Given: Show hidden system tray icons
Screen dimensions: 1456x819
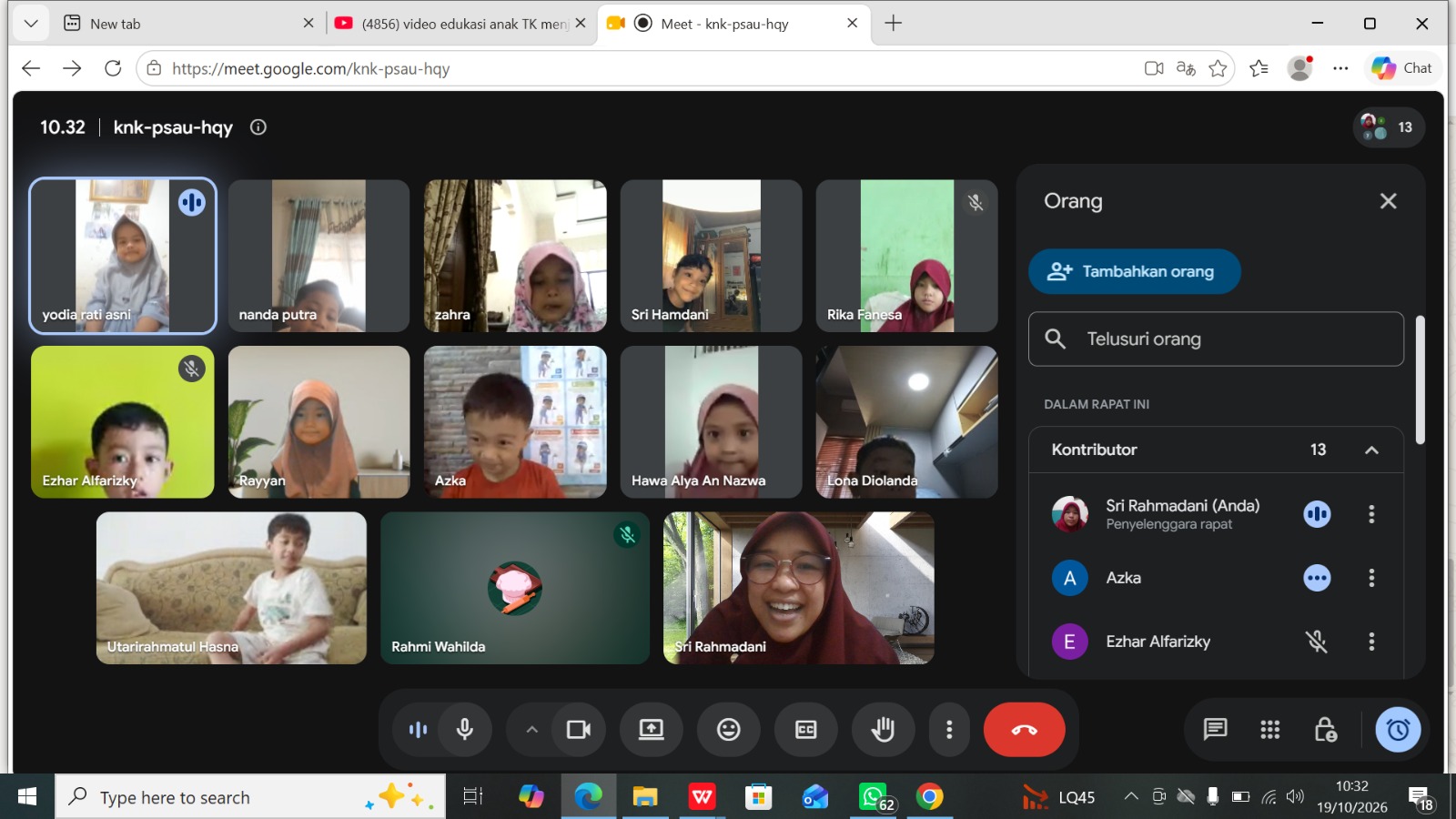Looking at the screenshot, I should click(1131, 797).
